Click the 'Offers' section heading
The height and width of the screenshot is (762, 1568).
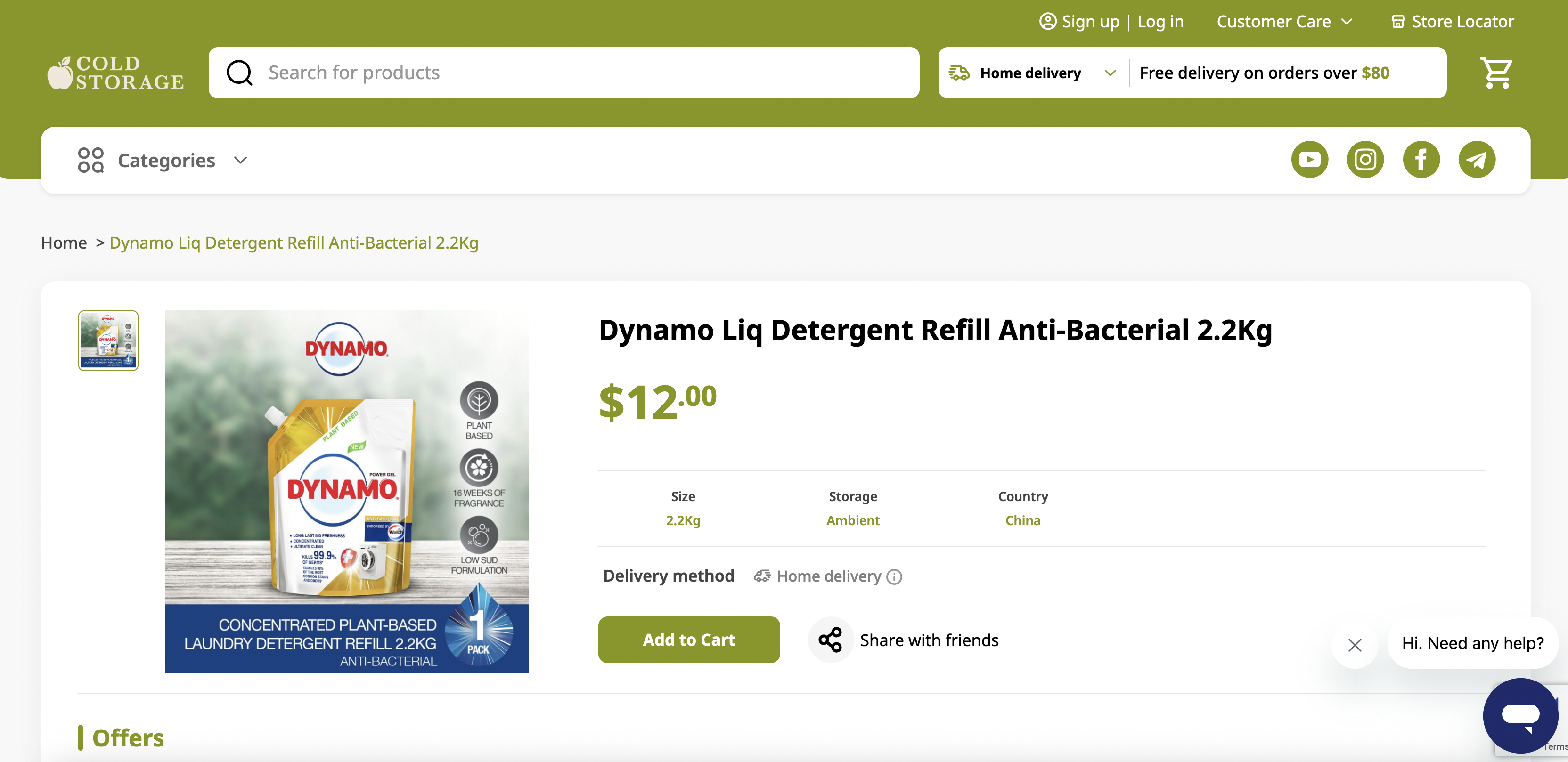pos(128,738)
